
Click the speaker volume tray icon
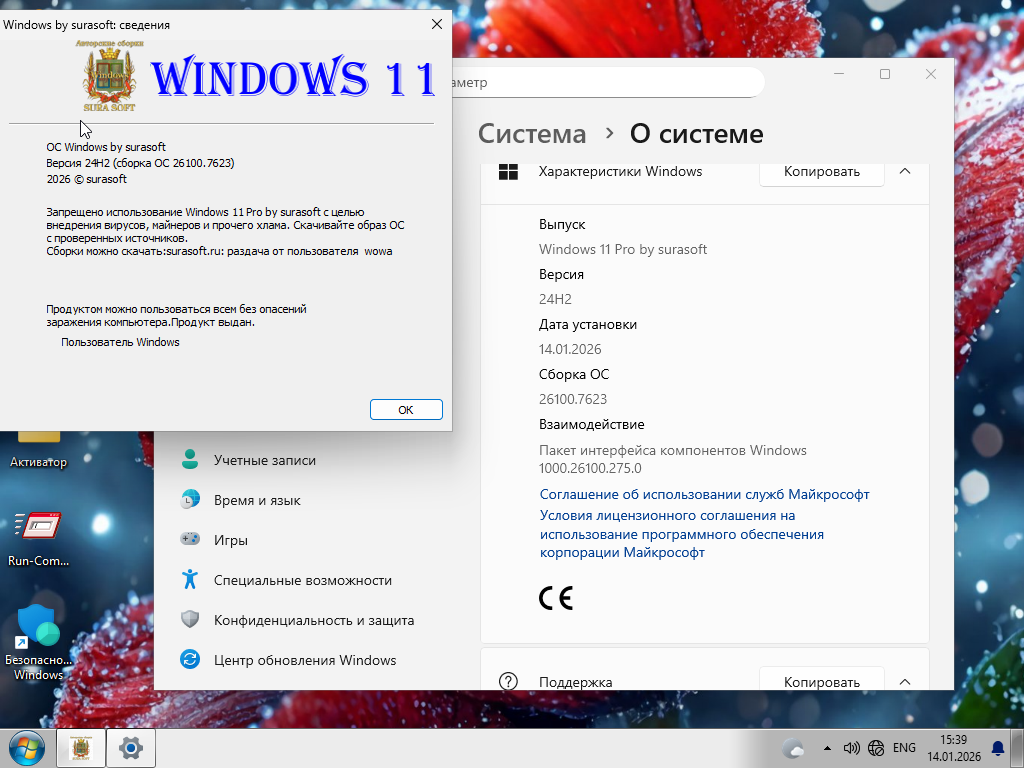852,748
